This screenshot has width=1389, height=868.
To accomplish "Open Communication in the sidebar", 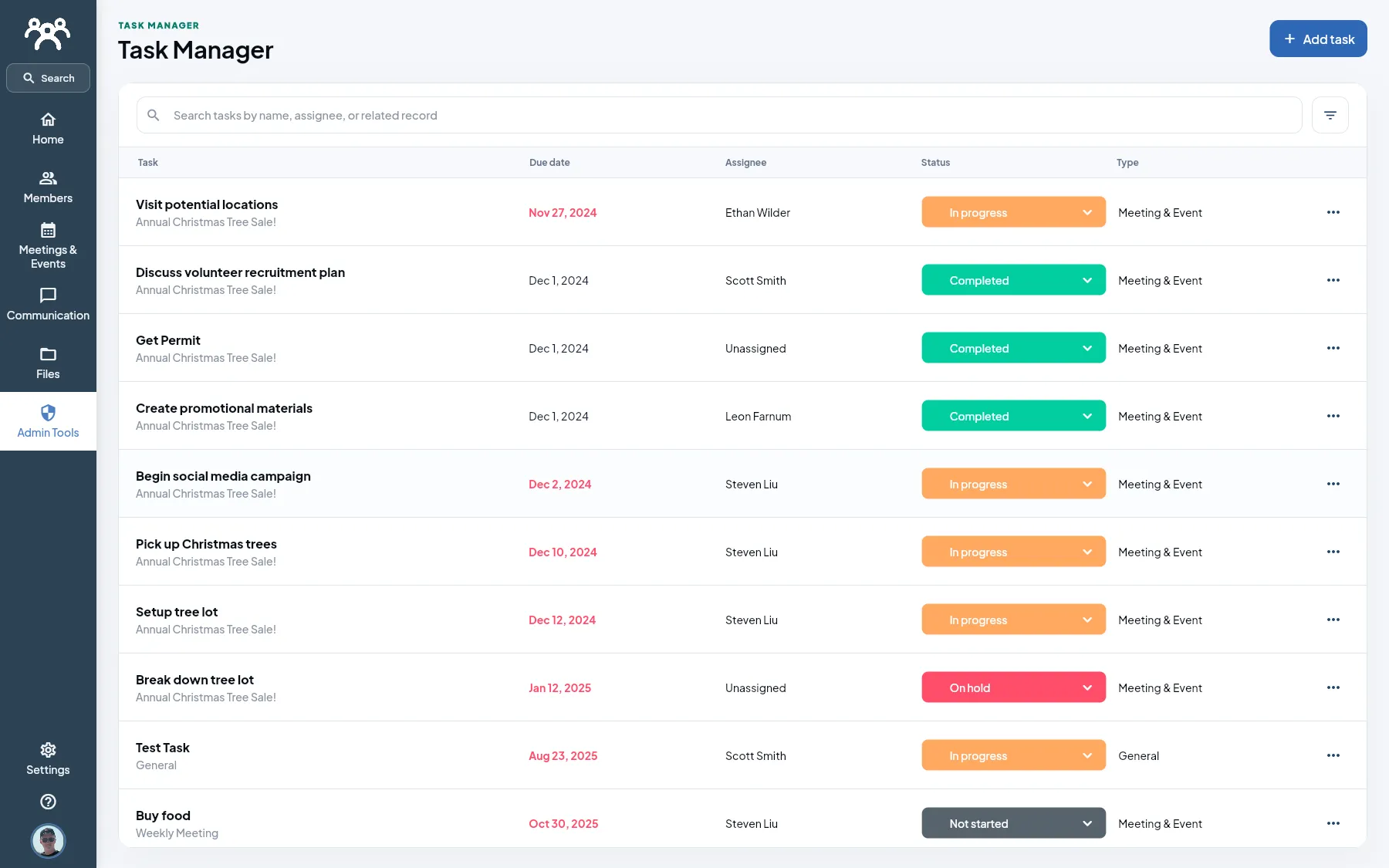I will (48, 304).
